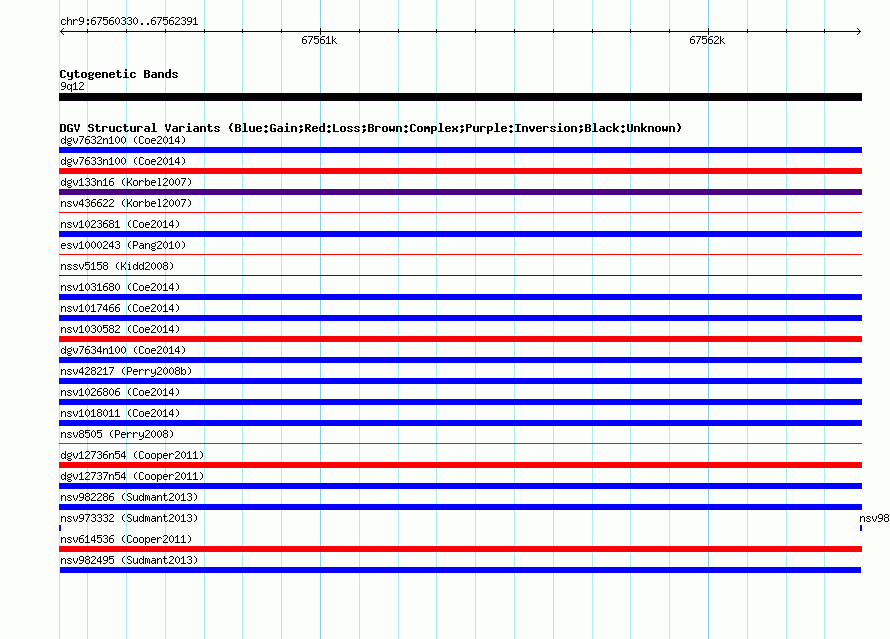
Task: Select the 9q12 band label
Action: [72, 86]
